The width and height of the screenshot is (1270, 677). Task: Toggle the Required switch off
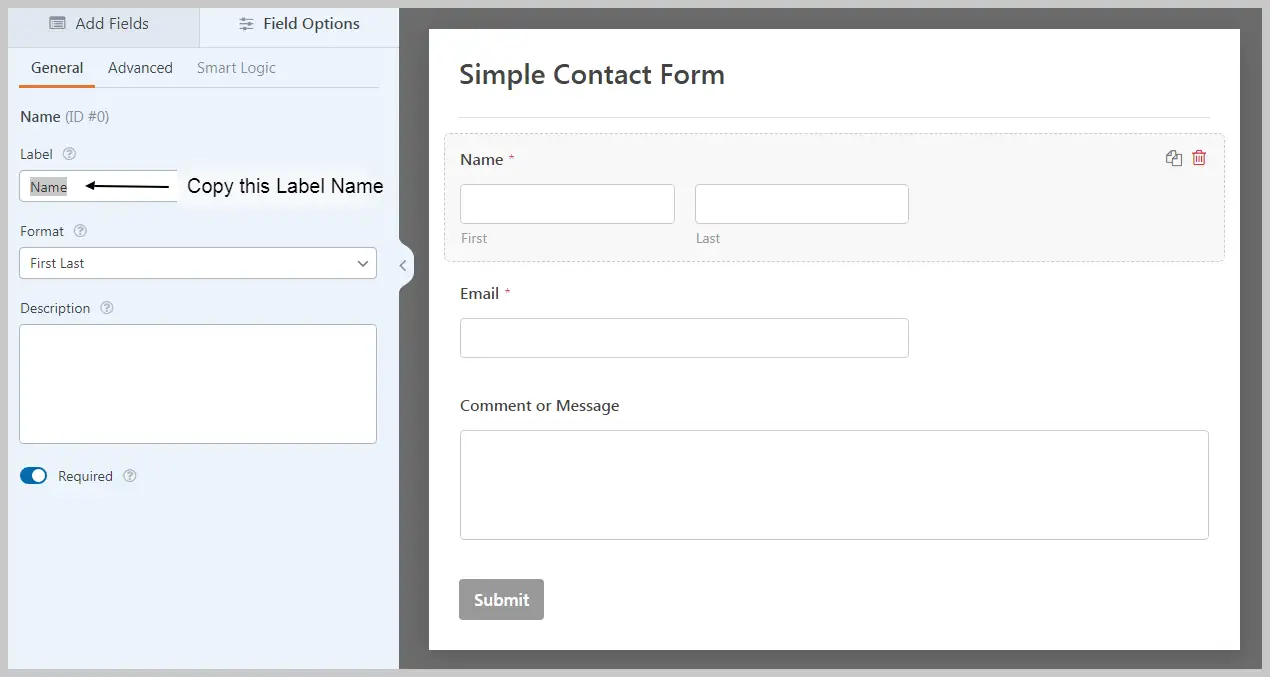tap(34, 476)
